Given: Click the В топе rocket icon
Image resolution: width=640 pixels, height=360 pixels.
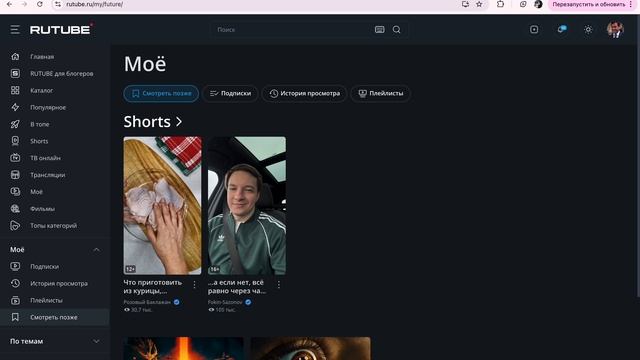Looking at the screenshot, I should point(15,124).
